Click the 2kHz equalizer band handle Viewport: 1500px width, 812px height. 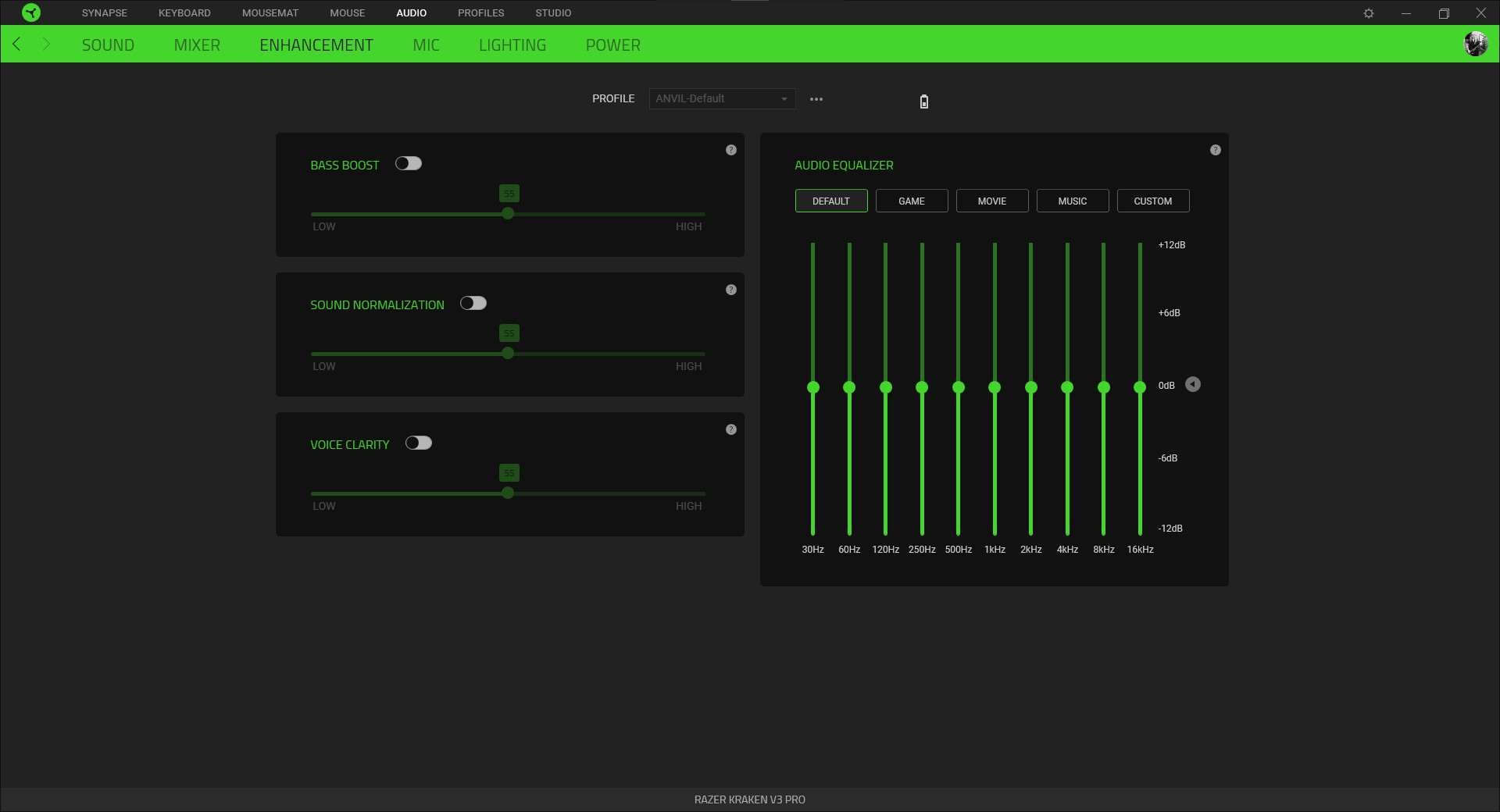pos(1030,387)
